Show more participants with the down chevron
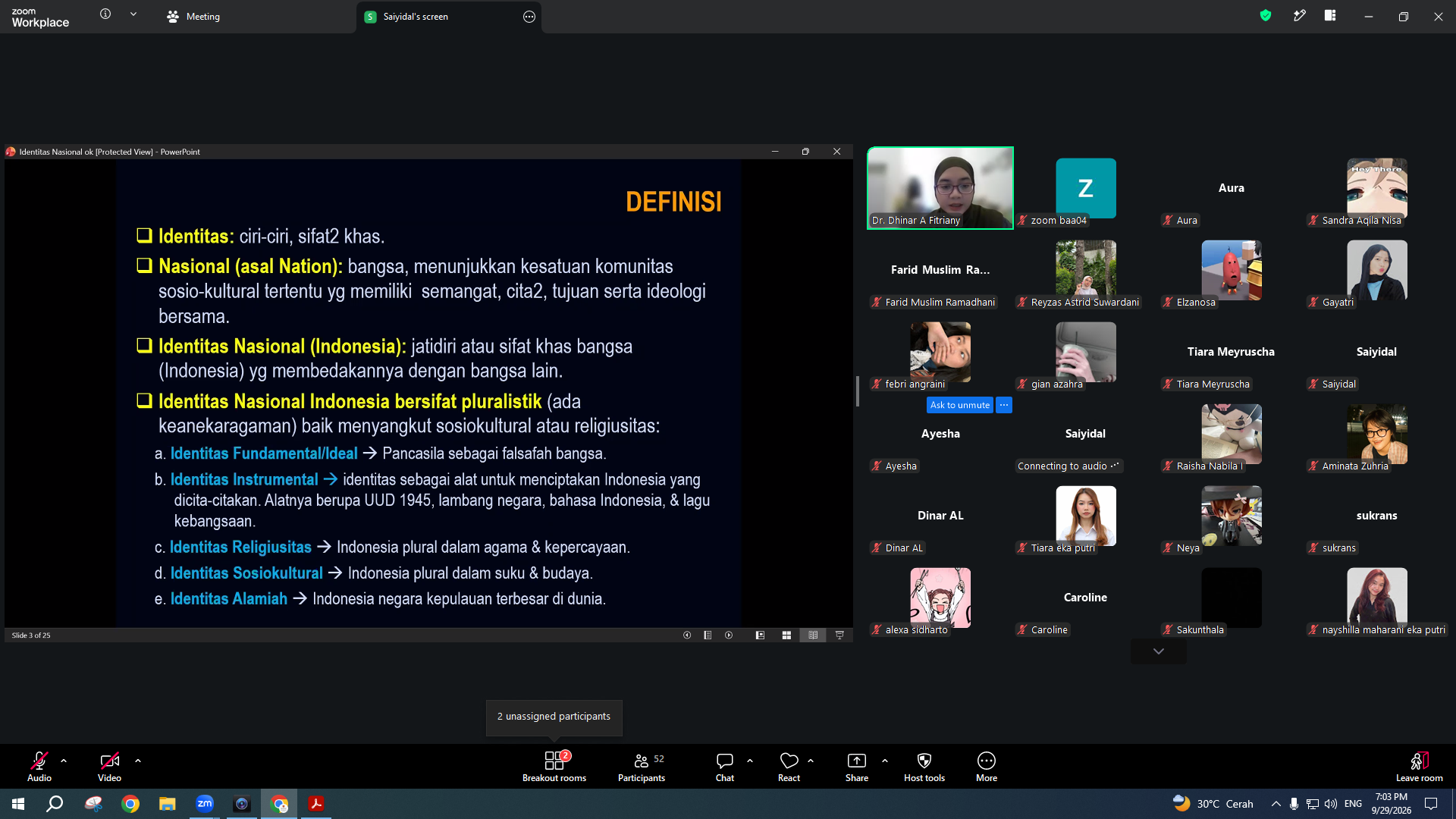The height and width of the screenshot is (819, 1456). coord(1159,651)
